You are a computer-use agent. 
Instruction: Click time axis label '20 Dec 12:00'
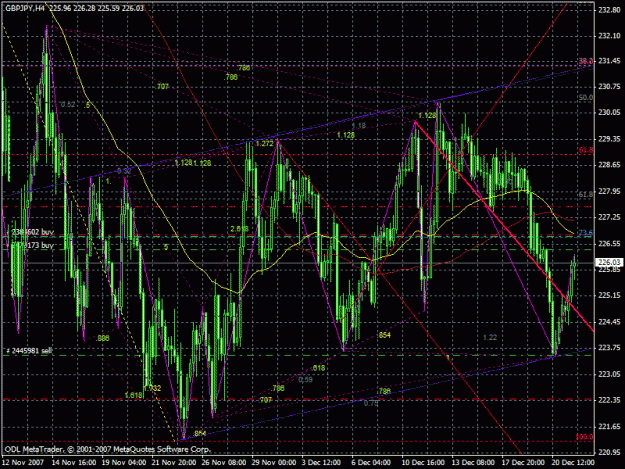click(x=572, y=463)
